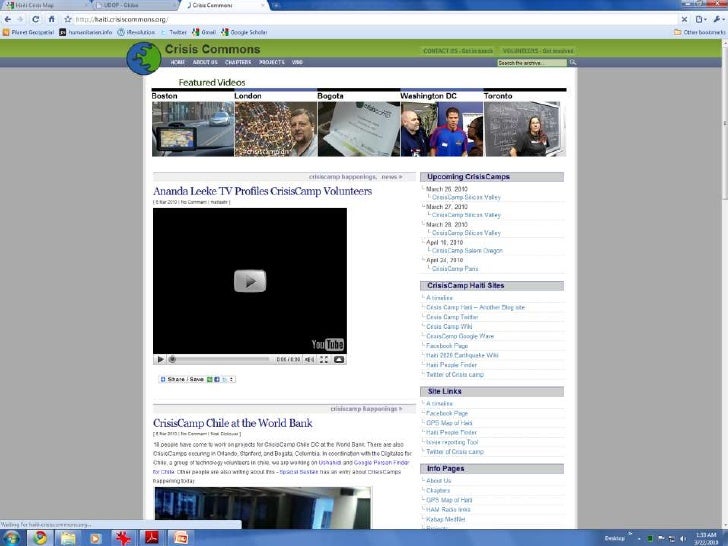The width and height of the screenshot is (728, 546).
Task: Click the Search the archive field
Action: tap(532, 62)
